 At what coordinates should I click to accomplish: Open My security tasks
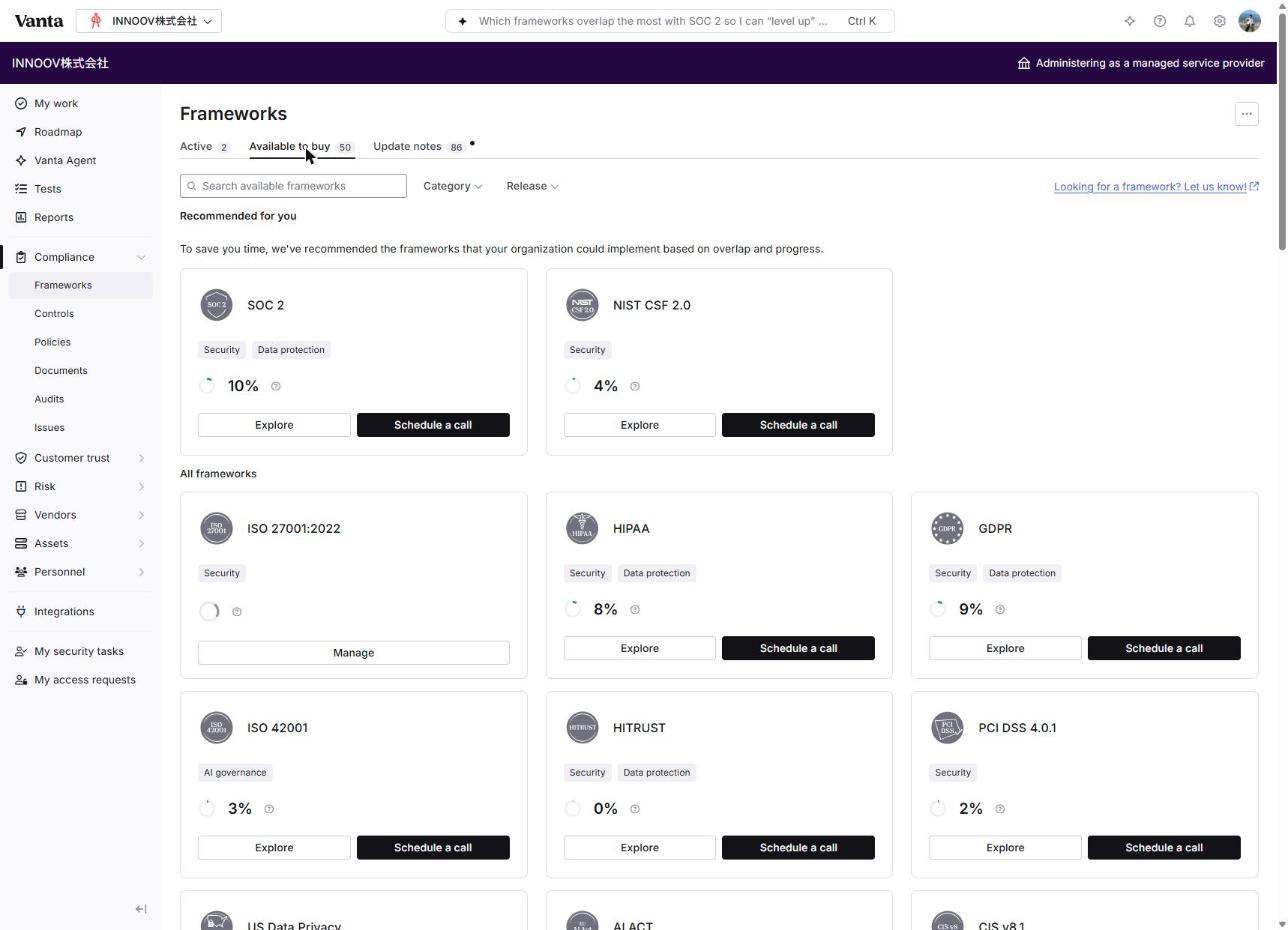click(79, 651)
